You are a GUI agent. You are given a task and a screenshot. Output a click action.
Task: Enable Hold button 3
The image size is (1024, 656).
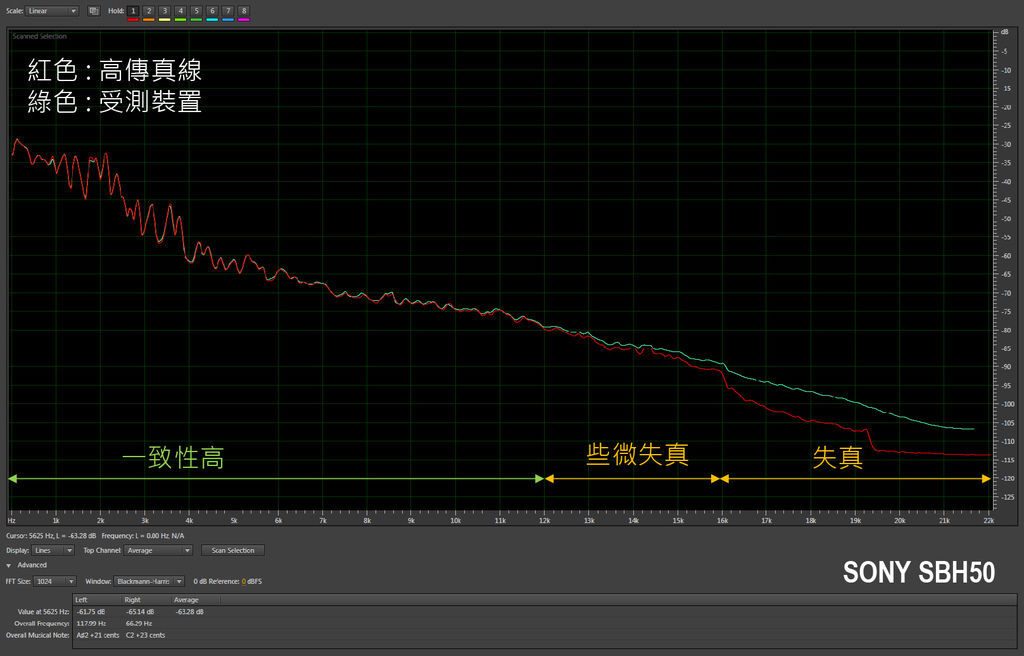pos(165,11)
